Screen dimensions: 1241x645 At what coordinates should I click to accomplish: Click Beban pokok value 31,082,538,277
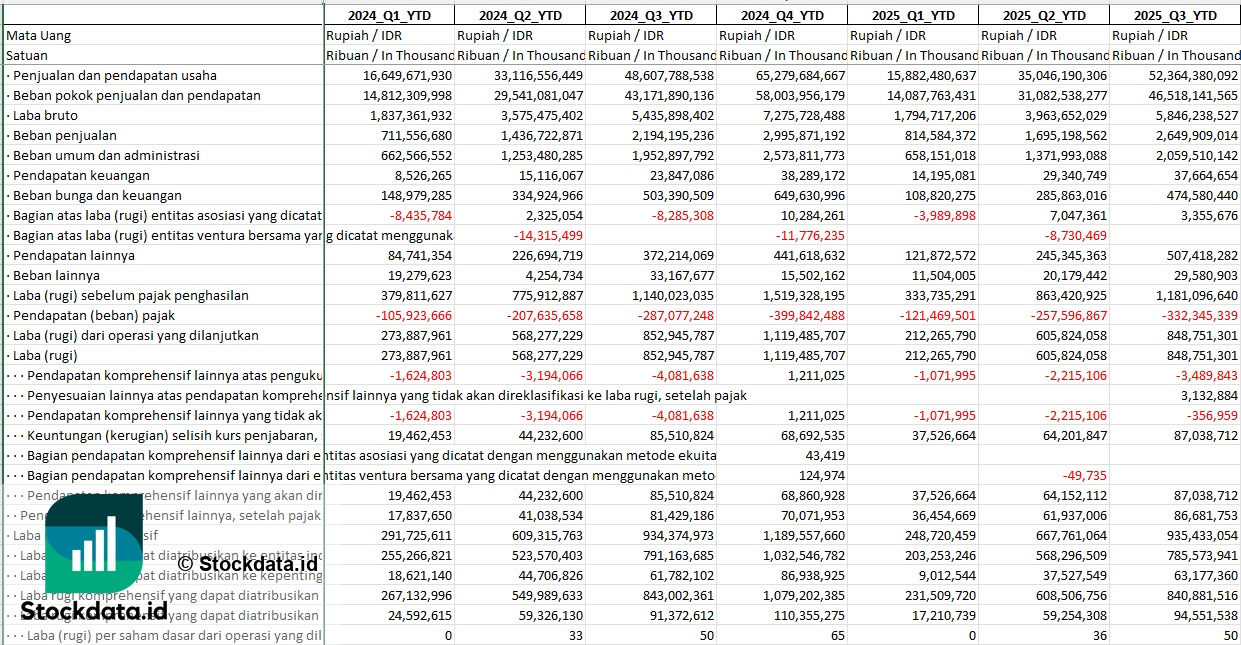point(1062,95)
